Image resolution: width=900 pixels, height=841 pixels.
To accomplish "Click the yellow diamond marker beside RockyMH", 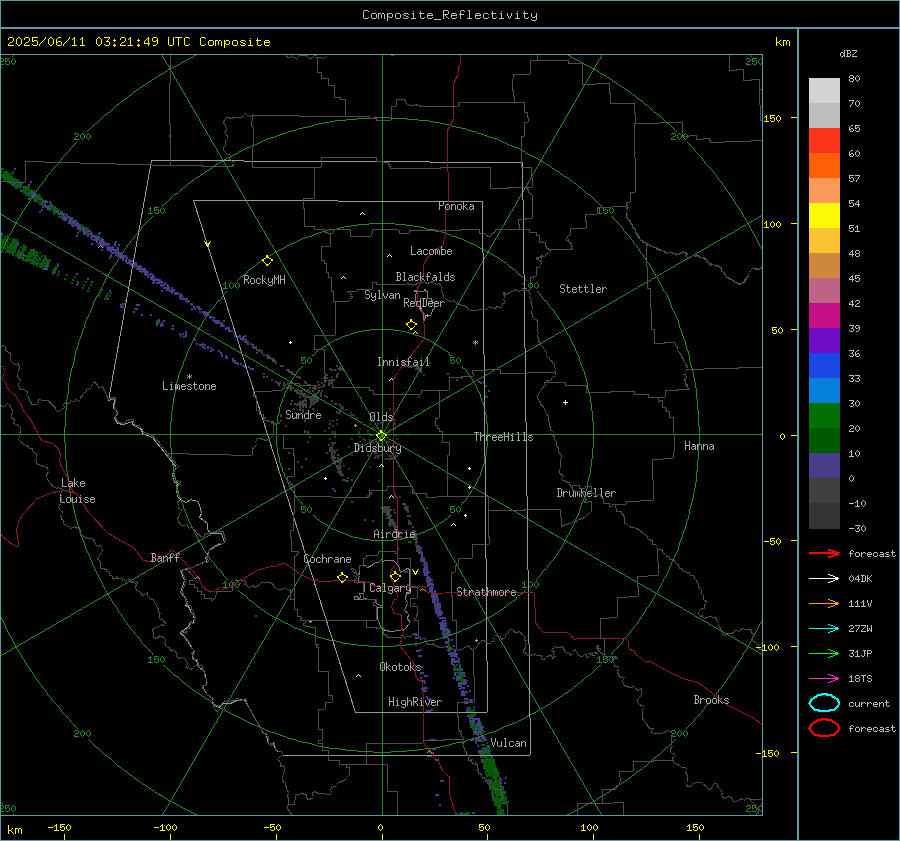I will tap(267, 261).
